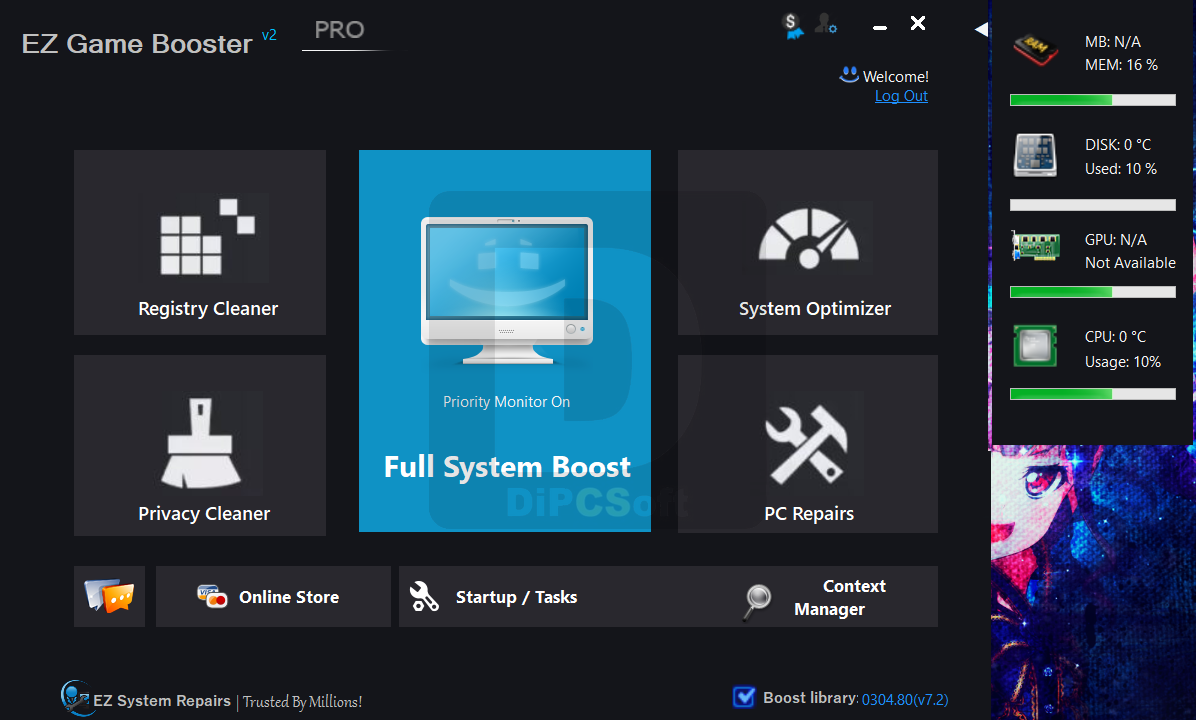Click the CPU processor icon
This screenshot has height=720, width=1196.
pos(1035,346)
